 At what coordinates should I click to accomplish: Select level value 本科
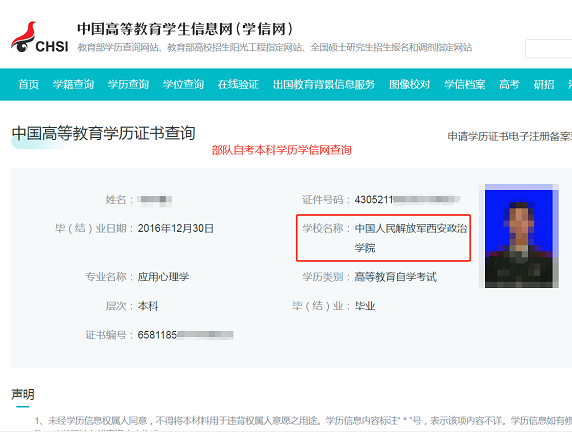pos(148,306)
